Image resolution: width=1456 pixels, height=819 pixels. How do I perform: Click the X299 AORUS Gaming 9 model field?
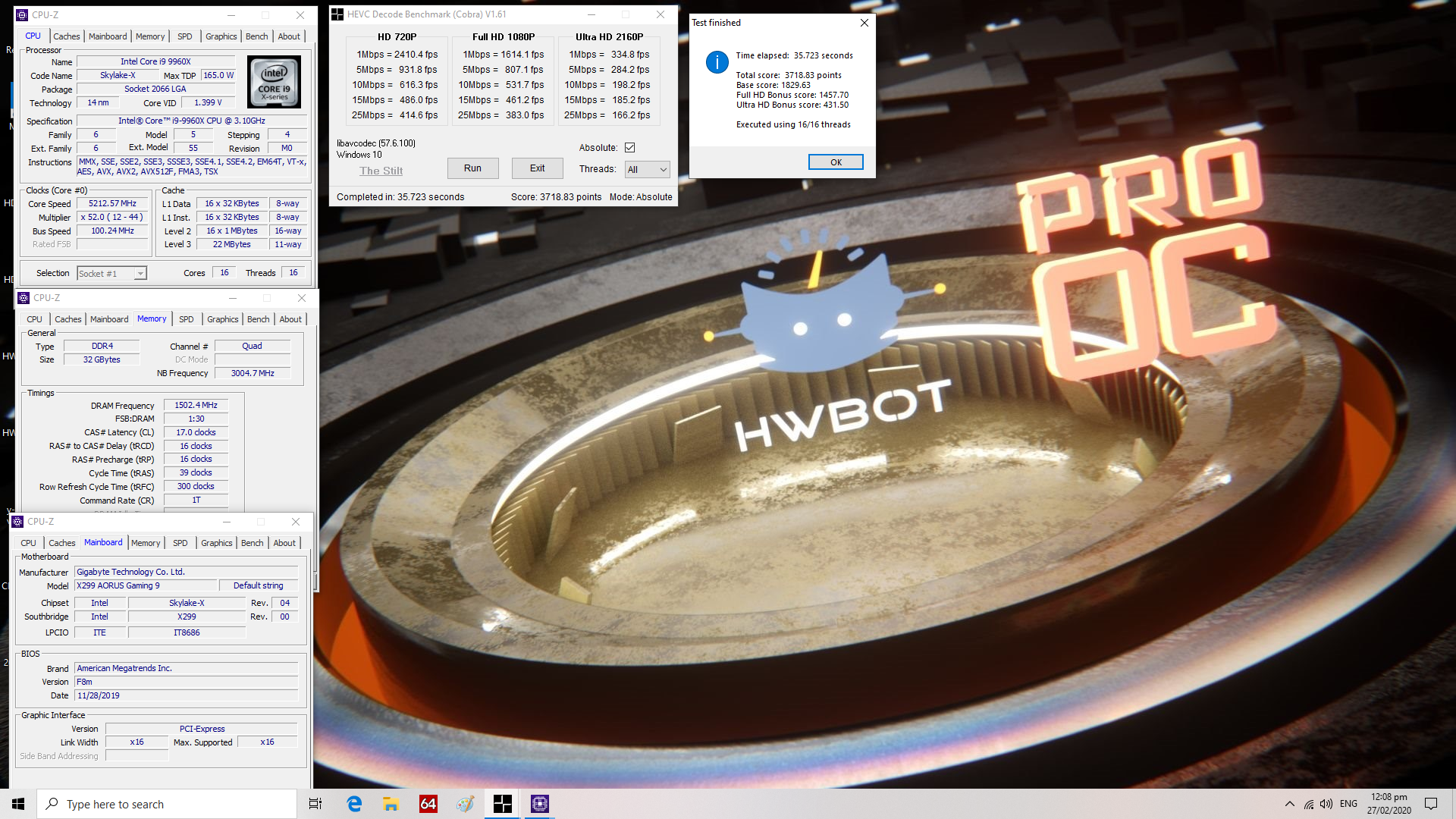point(146,586)
